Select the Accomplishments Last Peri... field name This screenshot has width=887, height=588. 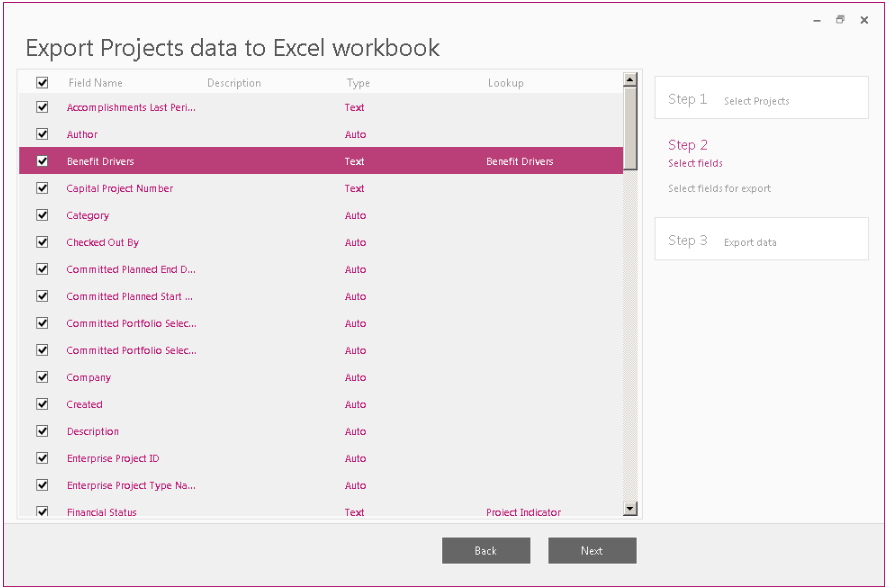click(x=131, y=108)
